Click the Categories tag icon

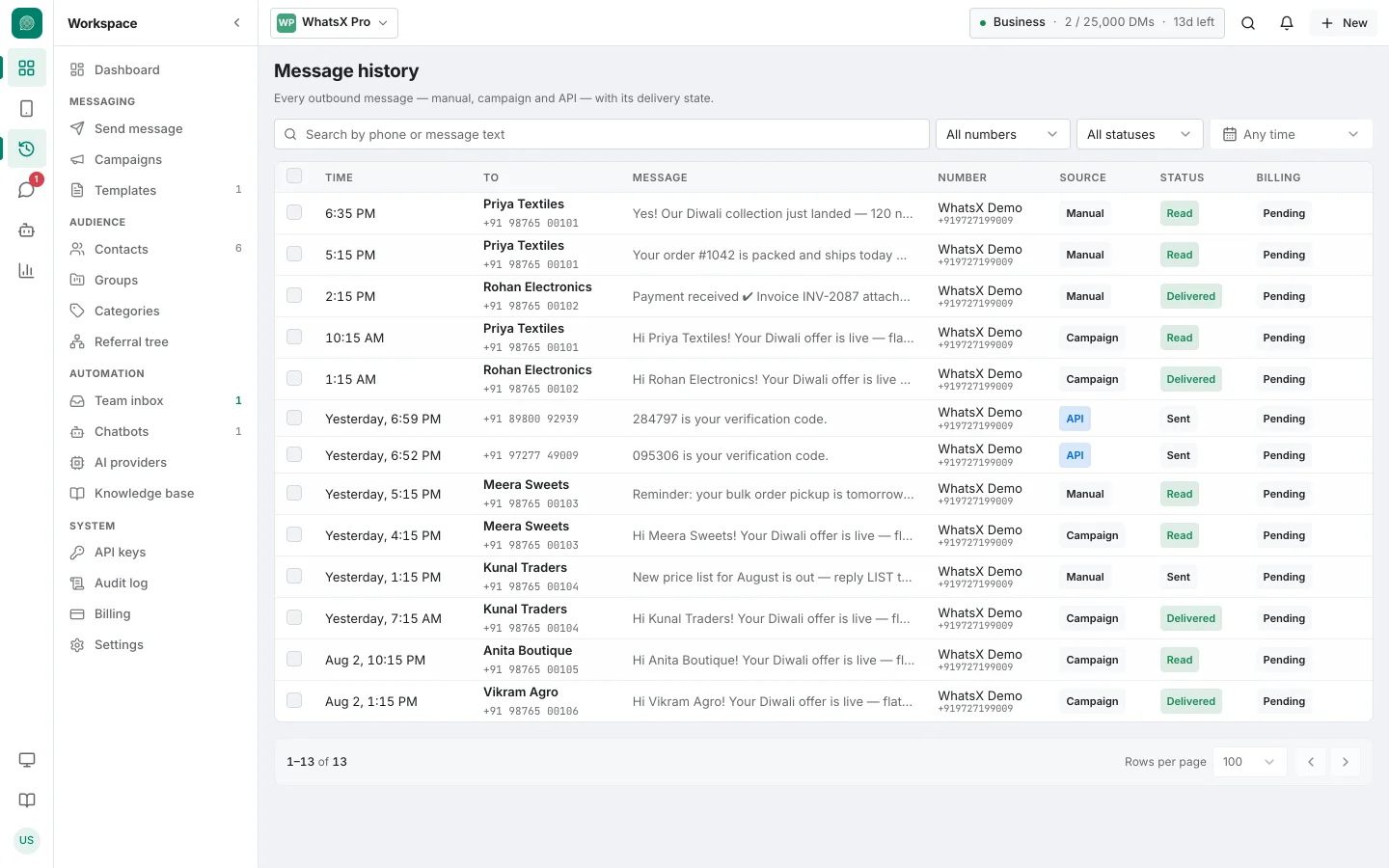coord(77,311)
